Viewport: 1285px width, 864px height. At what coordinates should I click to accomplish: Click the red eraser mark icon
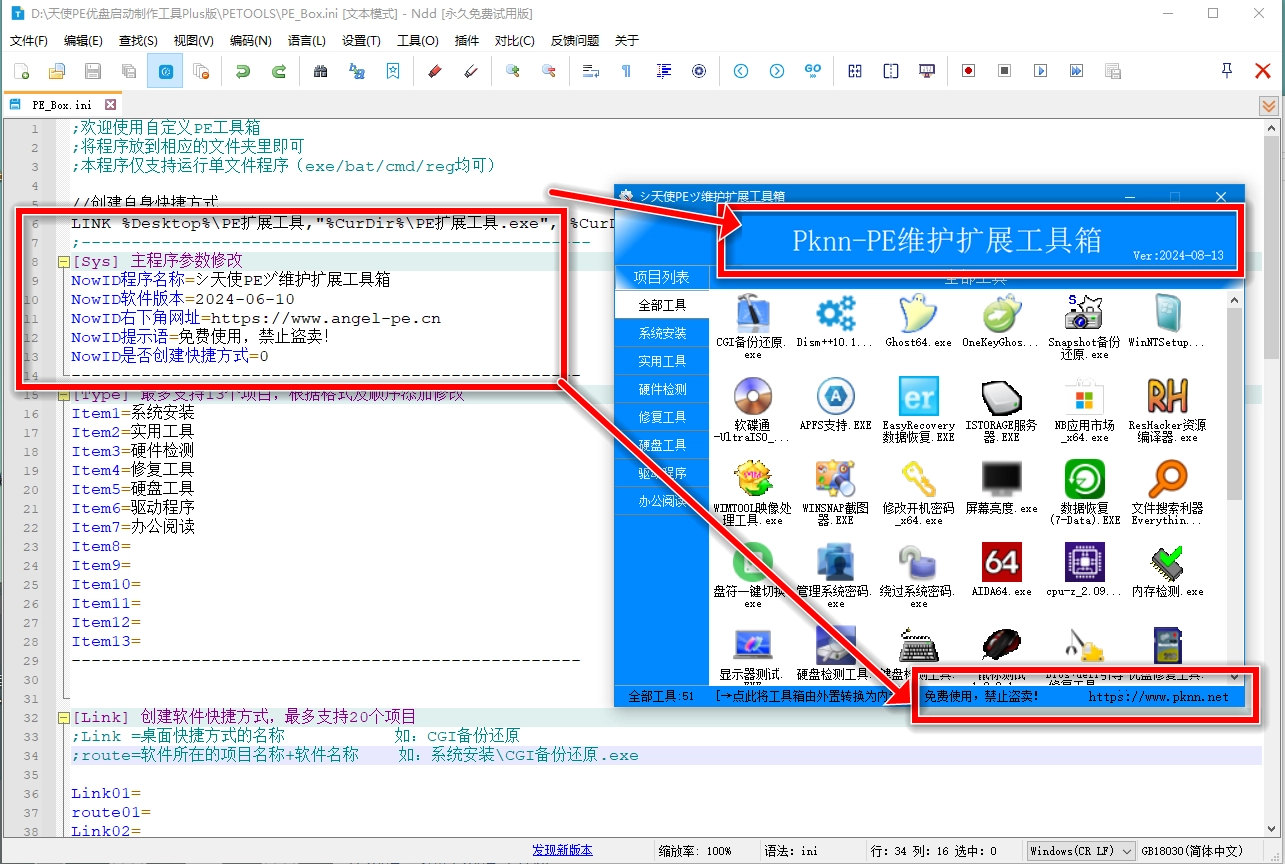[434, 71]
